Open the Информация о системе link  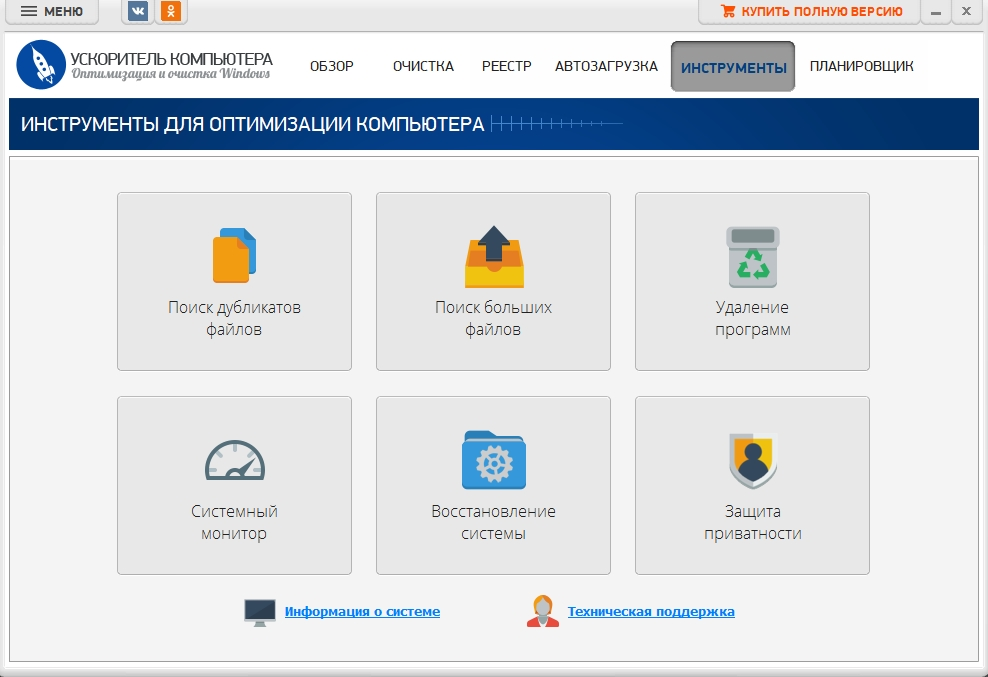pos(362,611)
